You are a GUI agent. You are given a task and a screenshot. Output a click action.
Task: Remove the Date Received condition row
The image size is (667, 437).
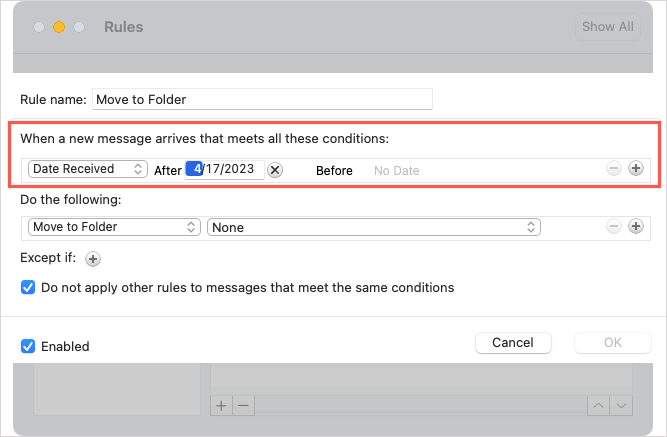614,169
